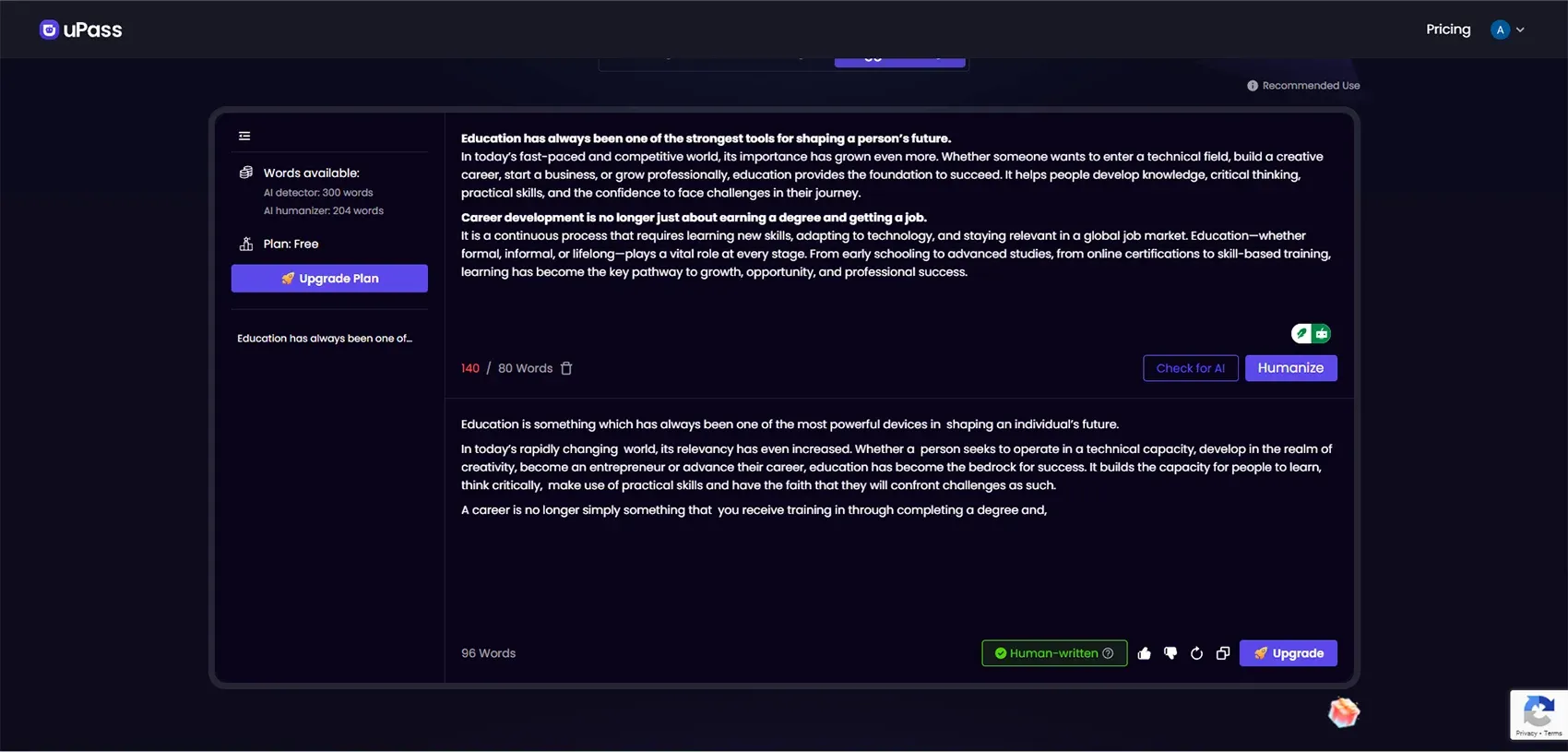The width and height of the screenshot is (1568, 752).
Task: Click the Upgrade Plan button in sidebar
Action: [329, 279]
